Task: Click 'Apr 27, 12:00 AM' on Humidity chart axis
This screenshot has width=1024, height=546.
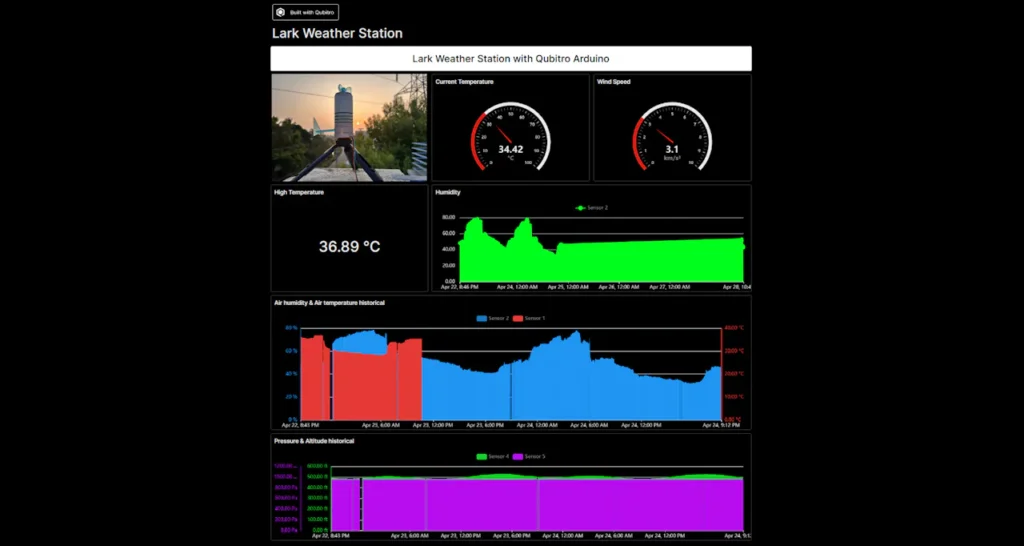Action: (669, 287)
